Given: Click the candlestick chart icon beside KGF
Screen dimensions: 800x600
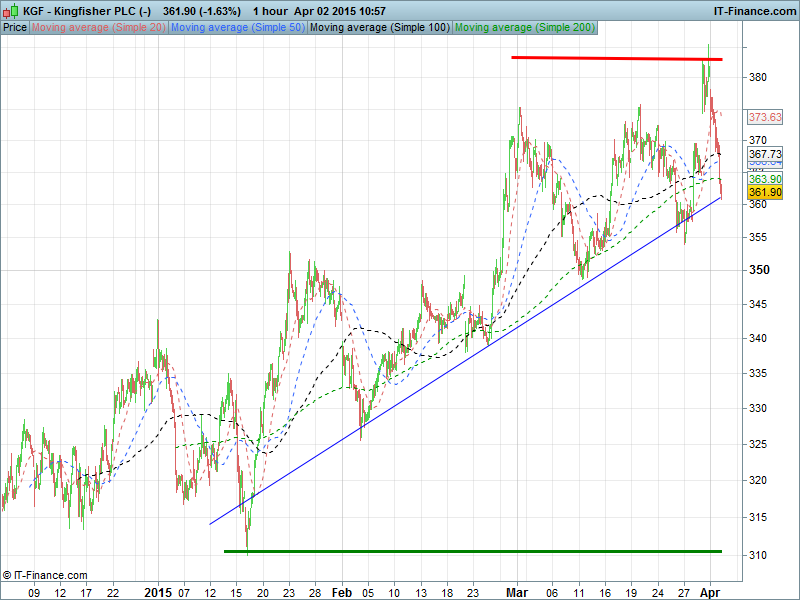Looking at the screenshot, I should [x=11, y=10].
